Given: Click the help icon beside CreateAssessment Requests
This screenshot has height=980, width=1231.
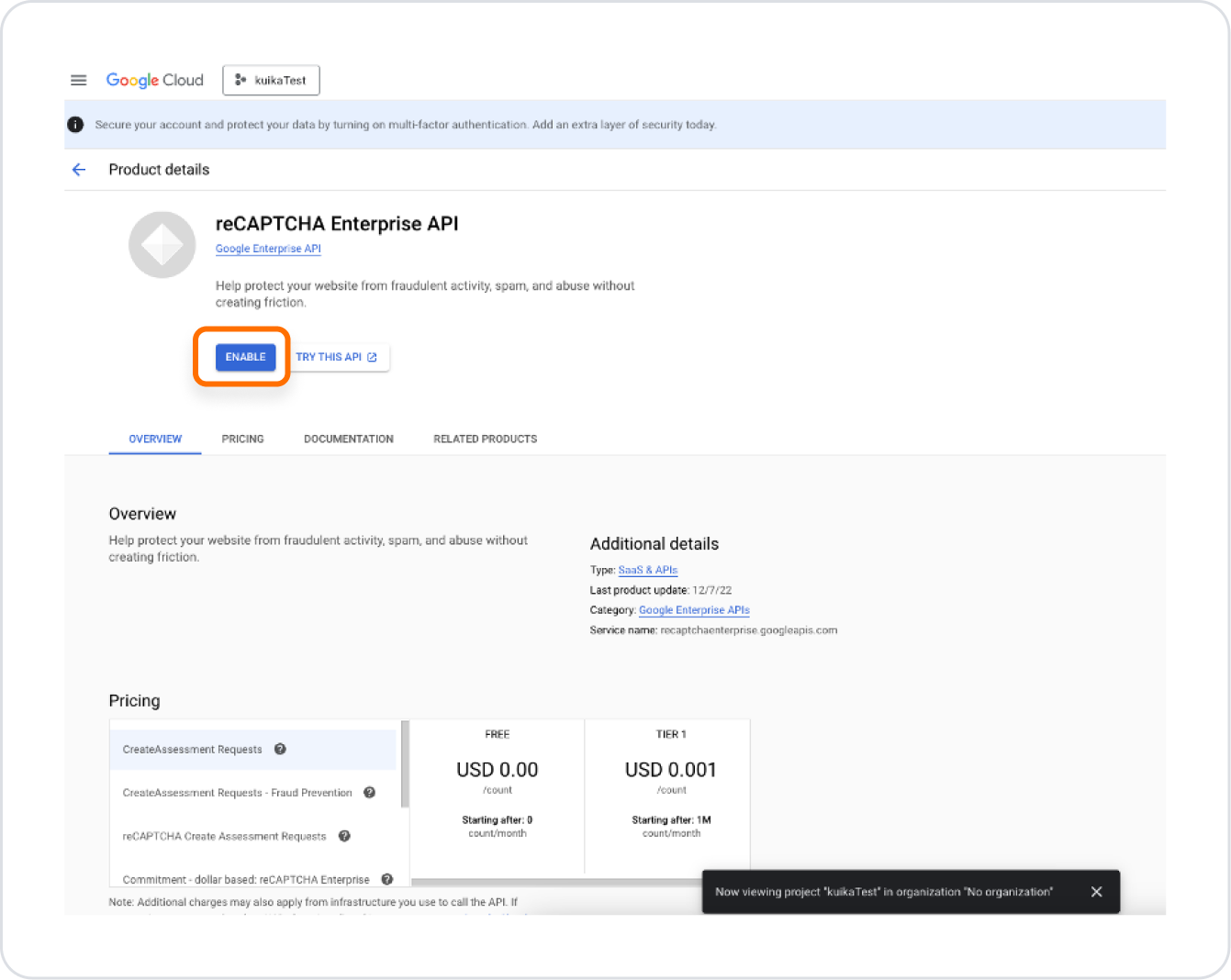Looking at the screenshot, I should pos(280,749).
